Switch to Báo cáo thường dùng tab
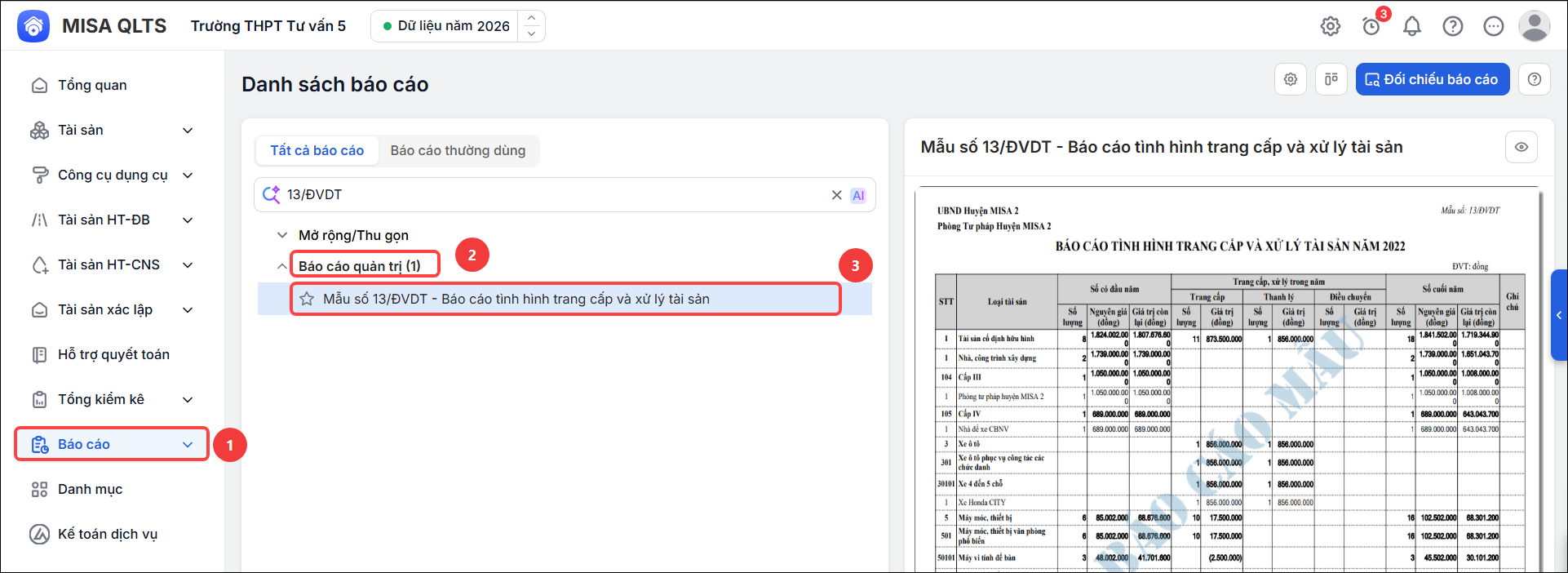Image resolution: width=1568 pixels, height=573 pixels. pos(458,150)
